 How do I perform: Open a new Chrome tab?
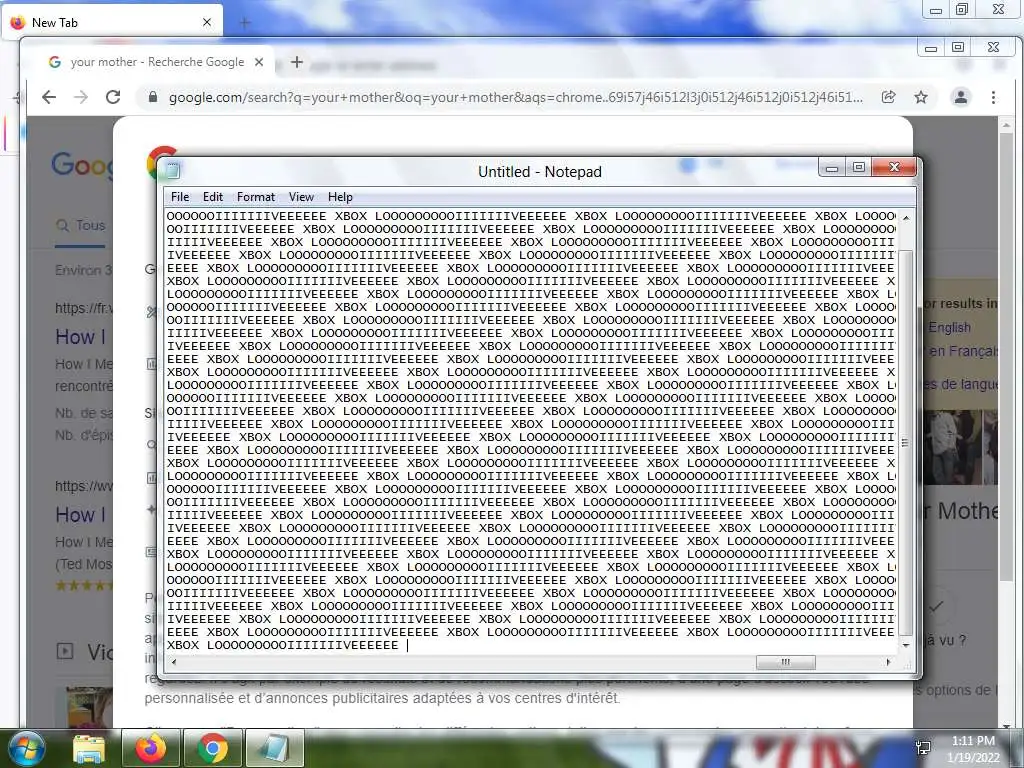(x=296, y=62)
